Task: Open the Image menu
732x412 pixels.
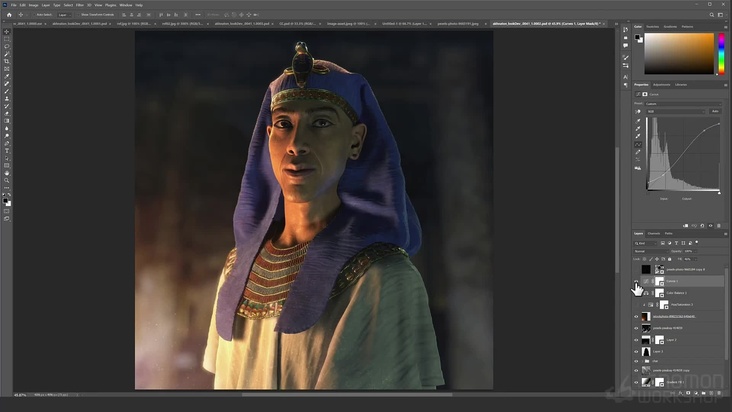Action: point(33,5)
